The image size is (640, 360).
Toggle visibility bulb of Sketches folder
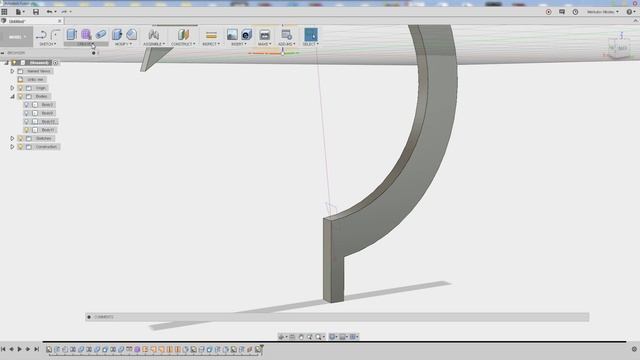coord(20,138)
